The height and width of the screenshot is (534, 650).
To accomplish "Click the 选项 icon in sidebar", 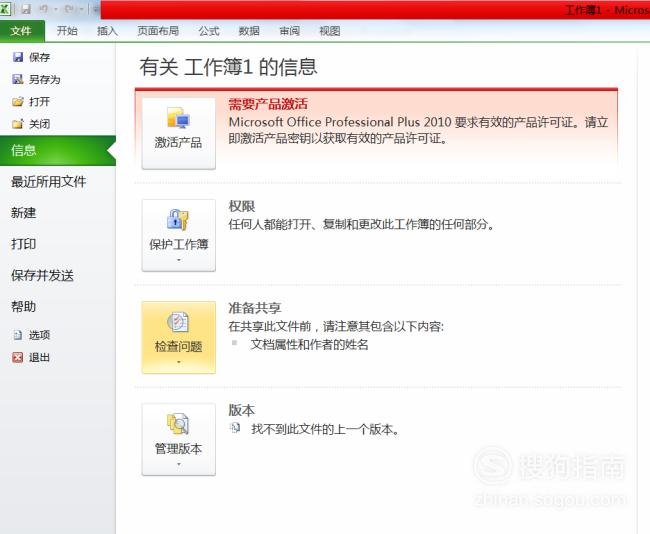I will pos(18,335).
